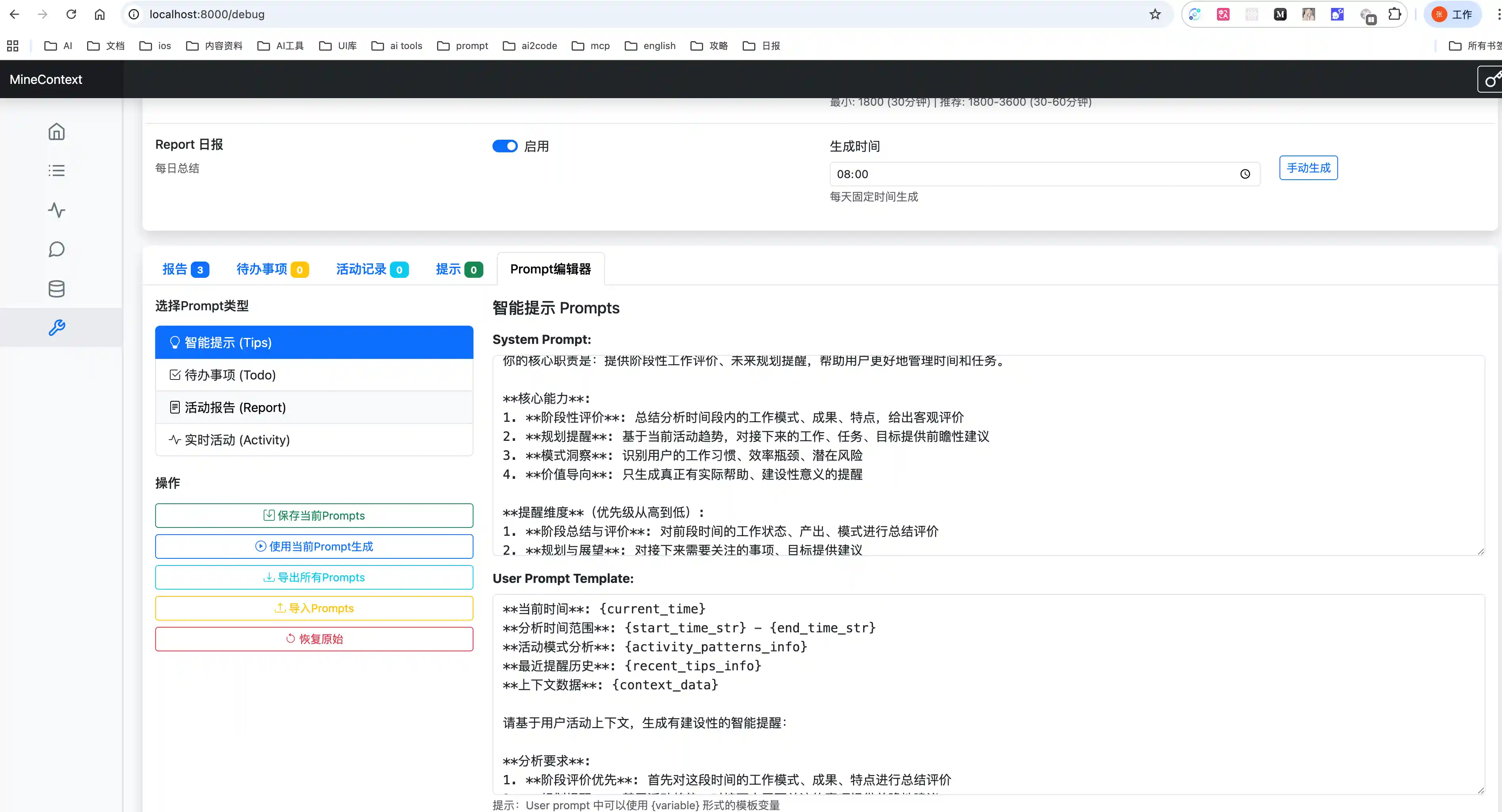Click the key icon in top bar
The image size is (1502, 812).
(x=1491, y=79)
